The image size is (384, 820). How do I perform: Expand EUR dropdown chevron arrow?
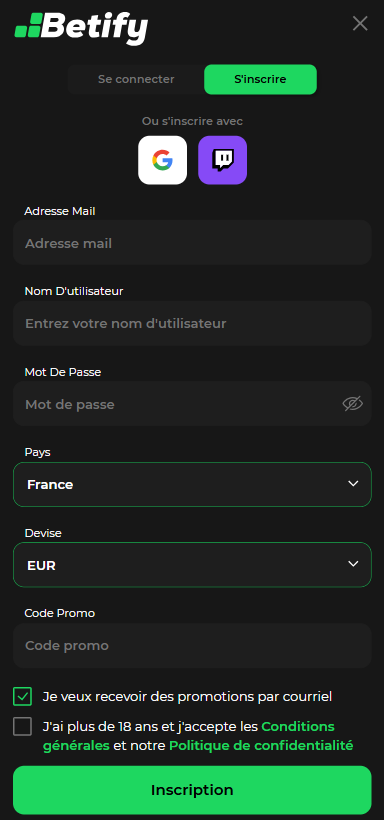353,564
